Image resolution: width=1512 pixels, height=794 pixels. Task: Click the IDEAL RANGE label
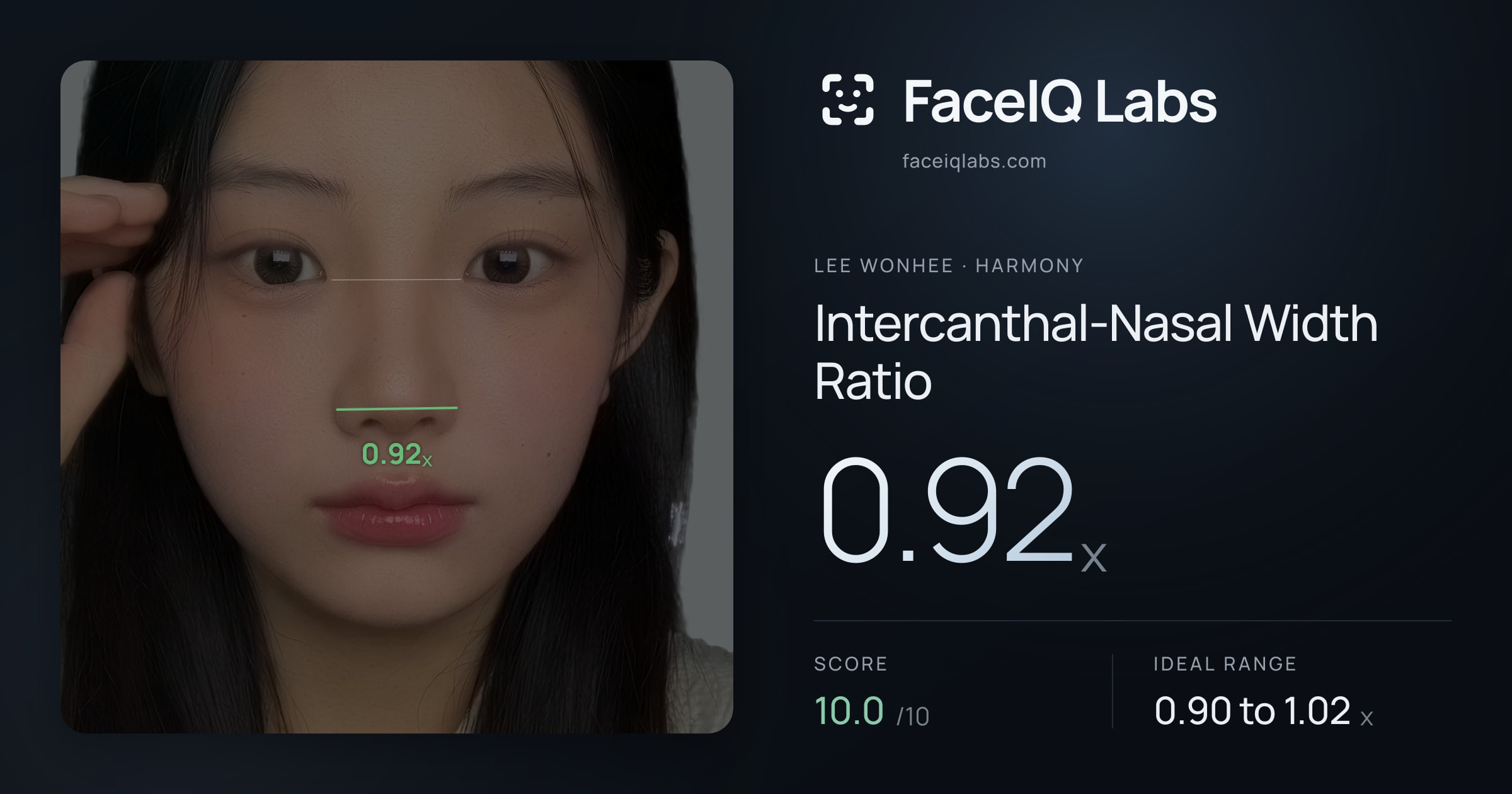1225,664
